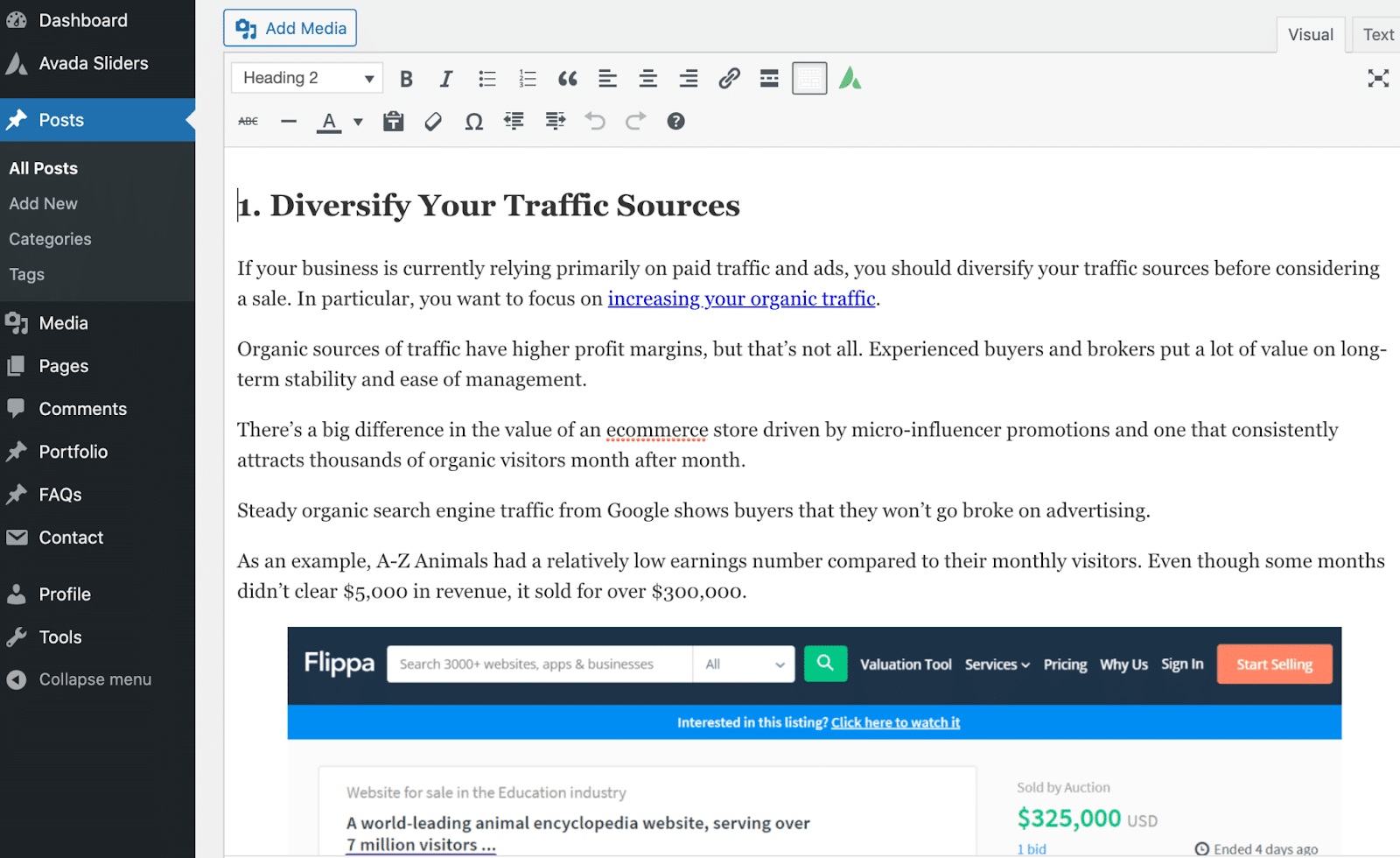The width and height of the screenshot is (1400, 858).
Task: Open the Comments section from the sidebar
Action: (81, 408)
